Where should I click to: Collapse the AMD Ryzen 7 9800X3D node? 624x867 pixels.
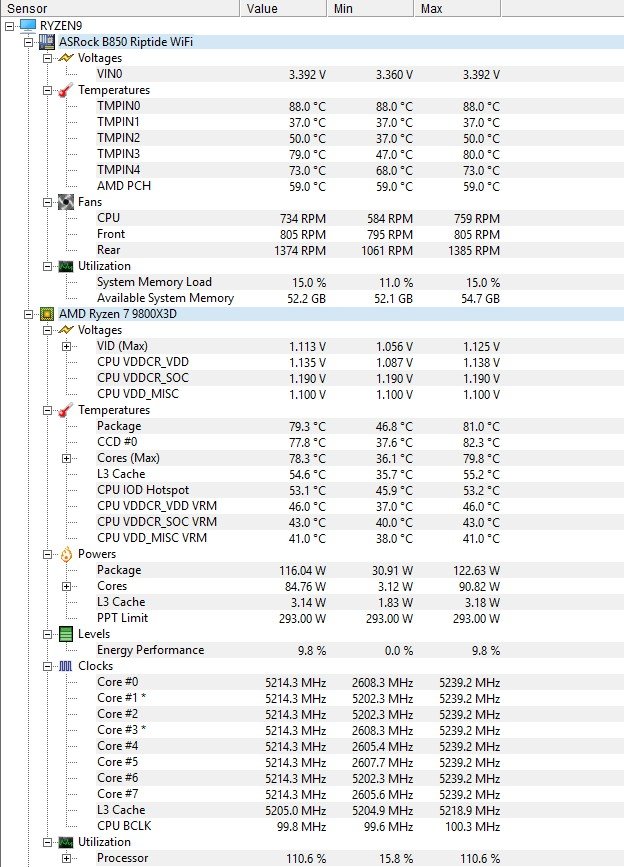pos(28,314)
